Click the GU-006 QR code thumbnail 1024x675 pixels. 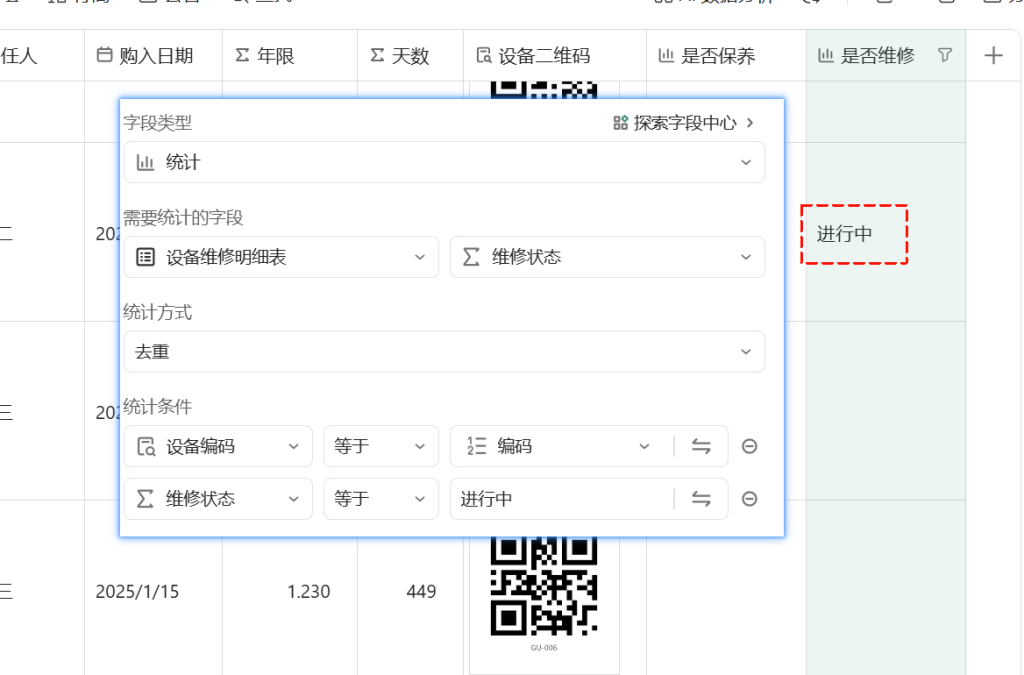pos(544,593)
